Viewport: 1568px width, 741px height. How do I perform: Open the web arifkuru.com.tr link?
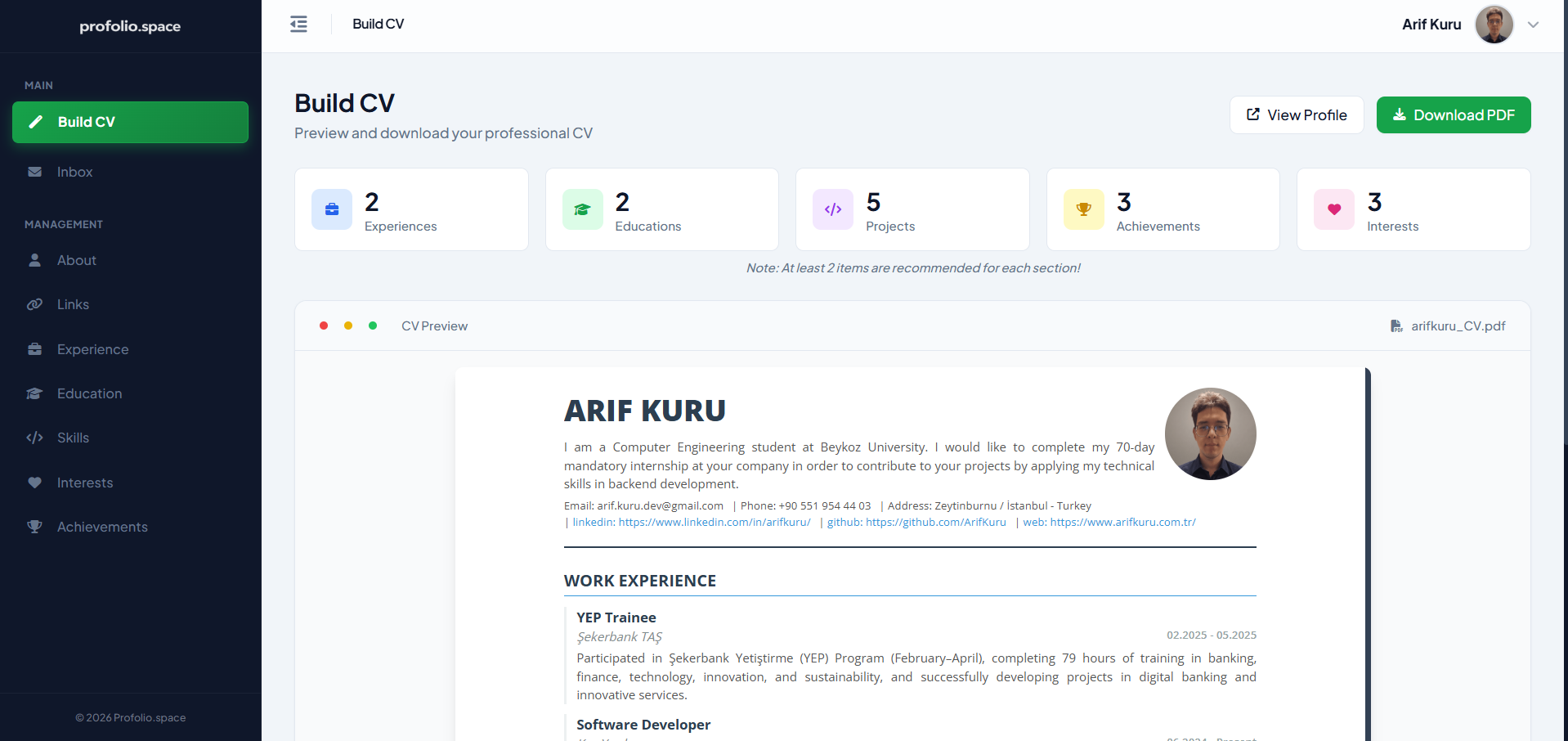(x=1109, y=522)
